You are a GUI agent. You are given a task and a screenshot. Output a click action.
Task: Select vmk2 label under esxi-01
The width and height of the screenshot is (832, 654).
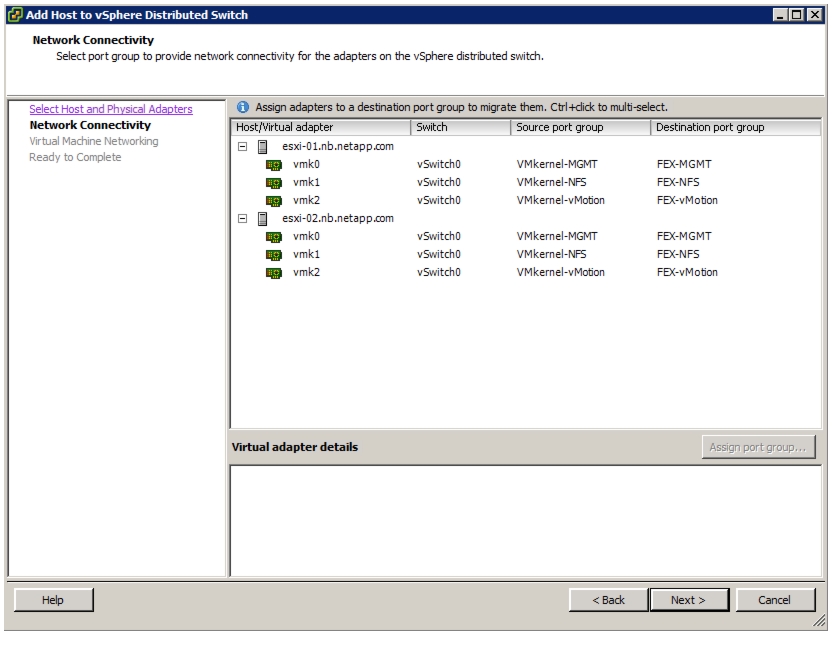point(306,200)
